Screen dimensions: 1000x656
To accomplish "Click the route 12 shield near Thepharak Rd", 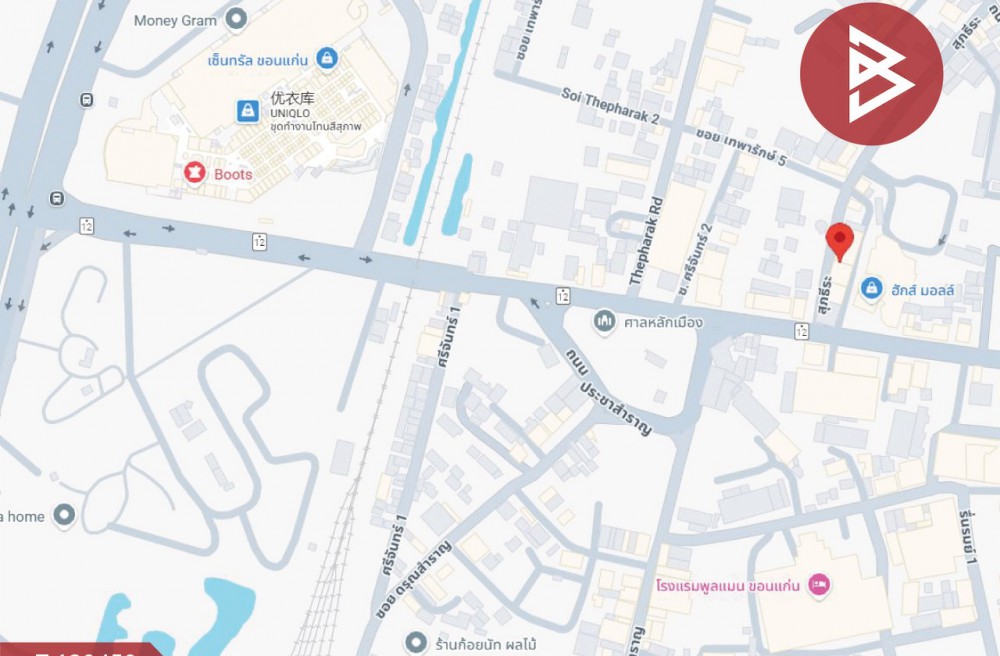I will point(562,295).
